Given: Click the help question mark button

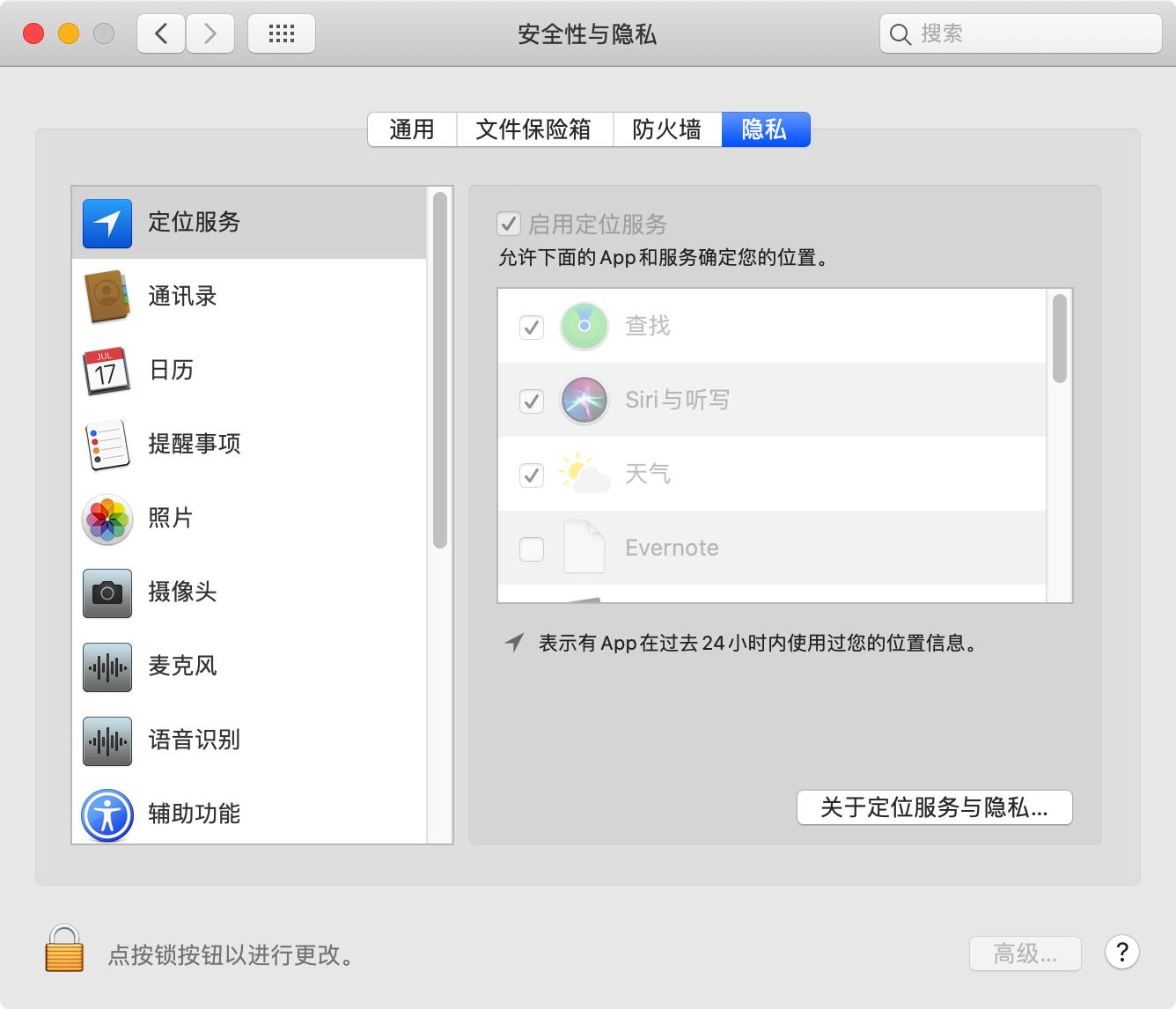Looking at the screenshot, I should tap(1121, 954).
